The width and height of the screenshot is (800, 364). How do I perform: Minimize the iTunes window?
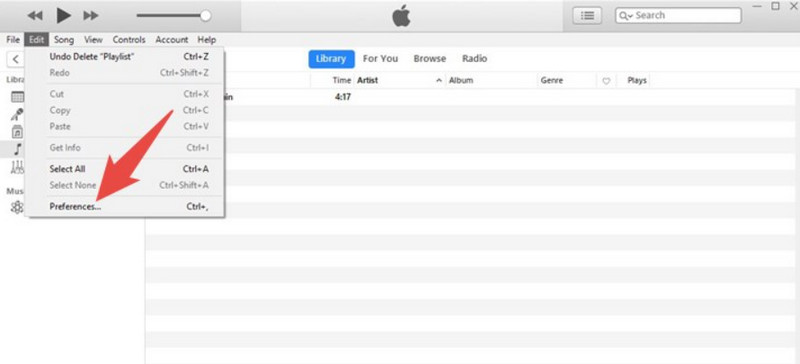(x=757, y=6)
